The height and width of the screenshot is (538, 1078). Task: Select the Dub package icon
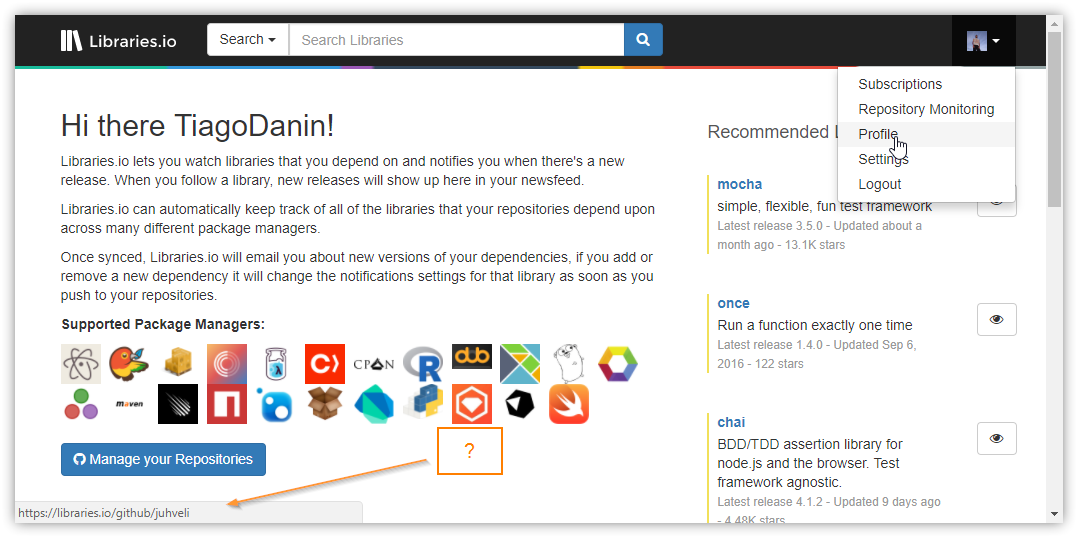pyautogui.click(x=472, y=357)
